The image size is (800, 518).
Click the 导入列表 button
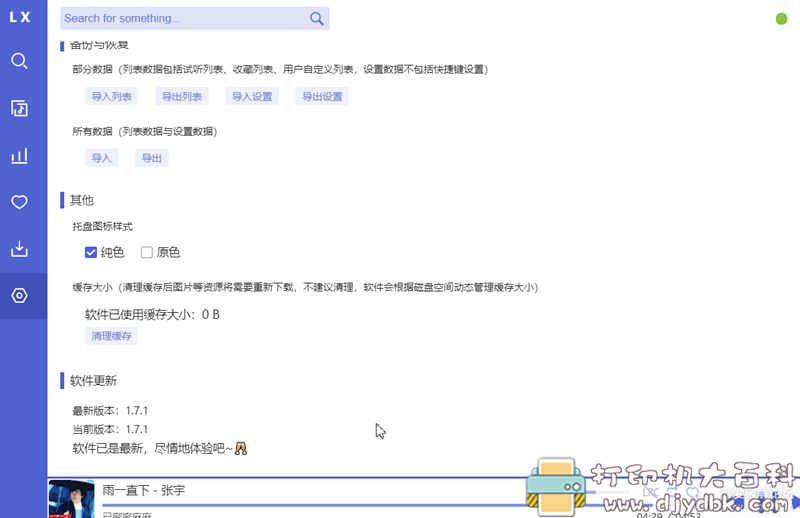click(x=111, y=96)
